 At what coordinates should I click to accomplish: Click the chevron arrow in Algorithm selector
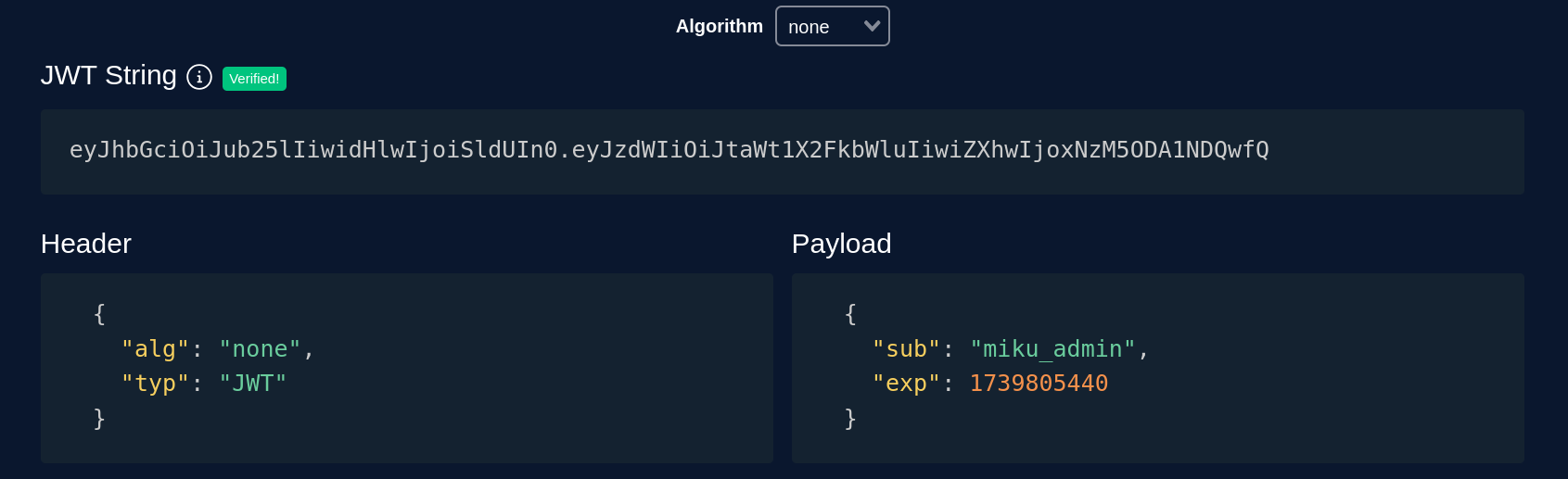(872, 26)
